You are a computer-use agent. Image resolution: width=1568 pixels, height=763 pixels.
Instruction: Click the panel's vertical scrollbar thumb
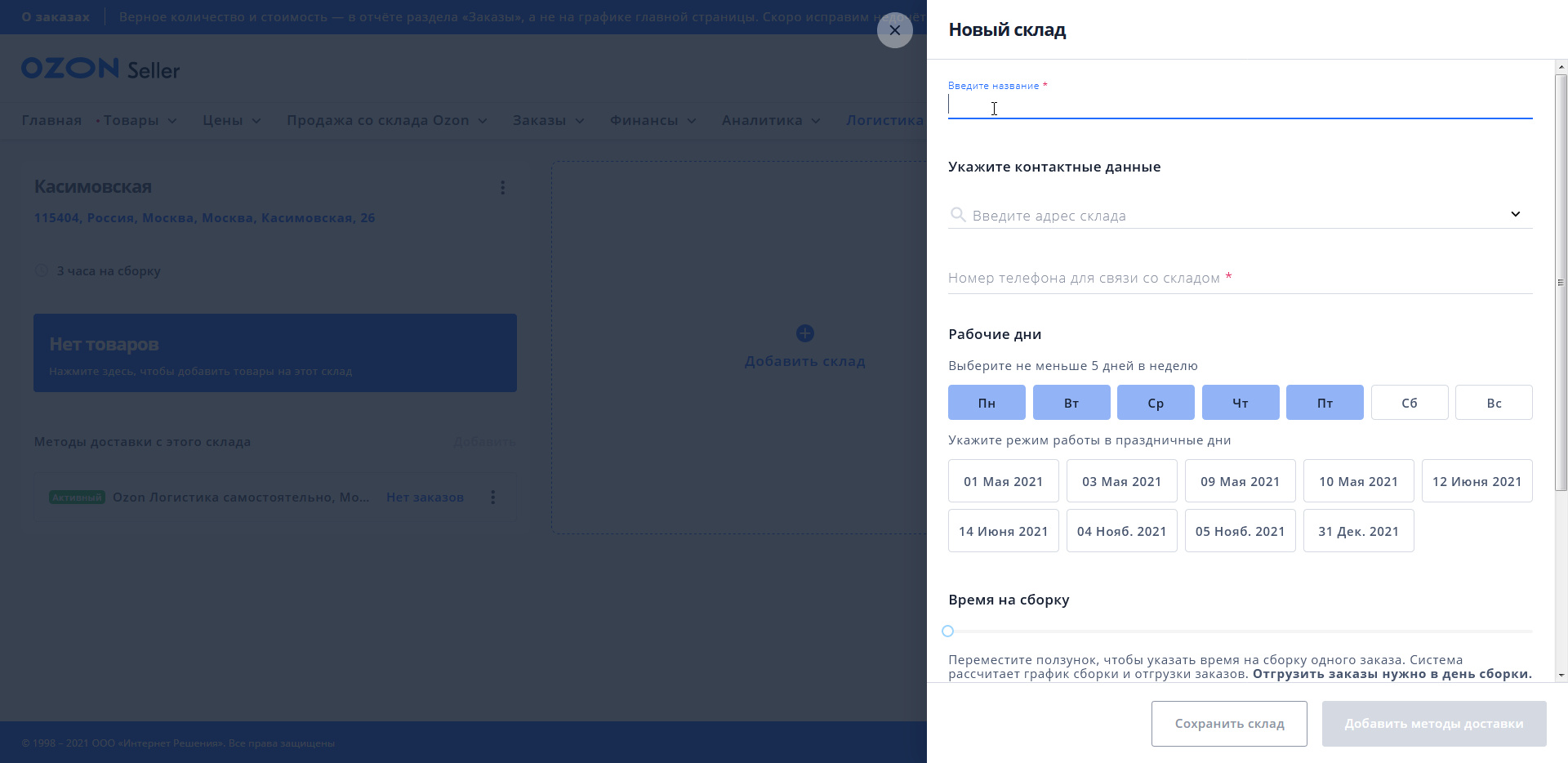[x=1561, y=282]
